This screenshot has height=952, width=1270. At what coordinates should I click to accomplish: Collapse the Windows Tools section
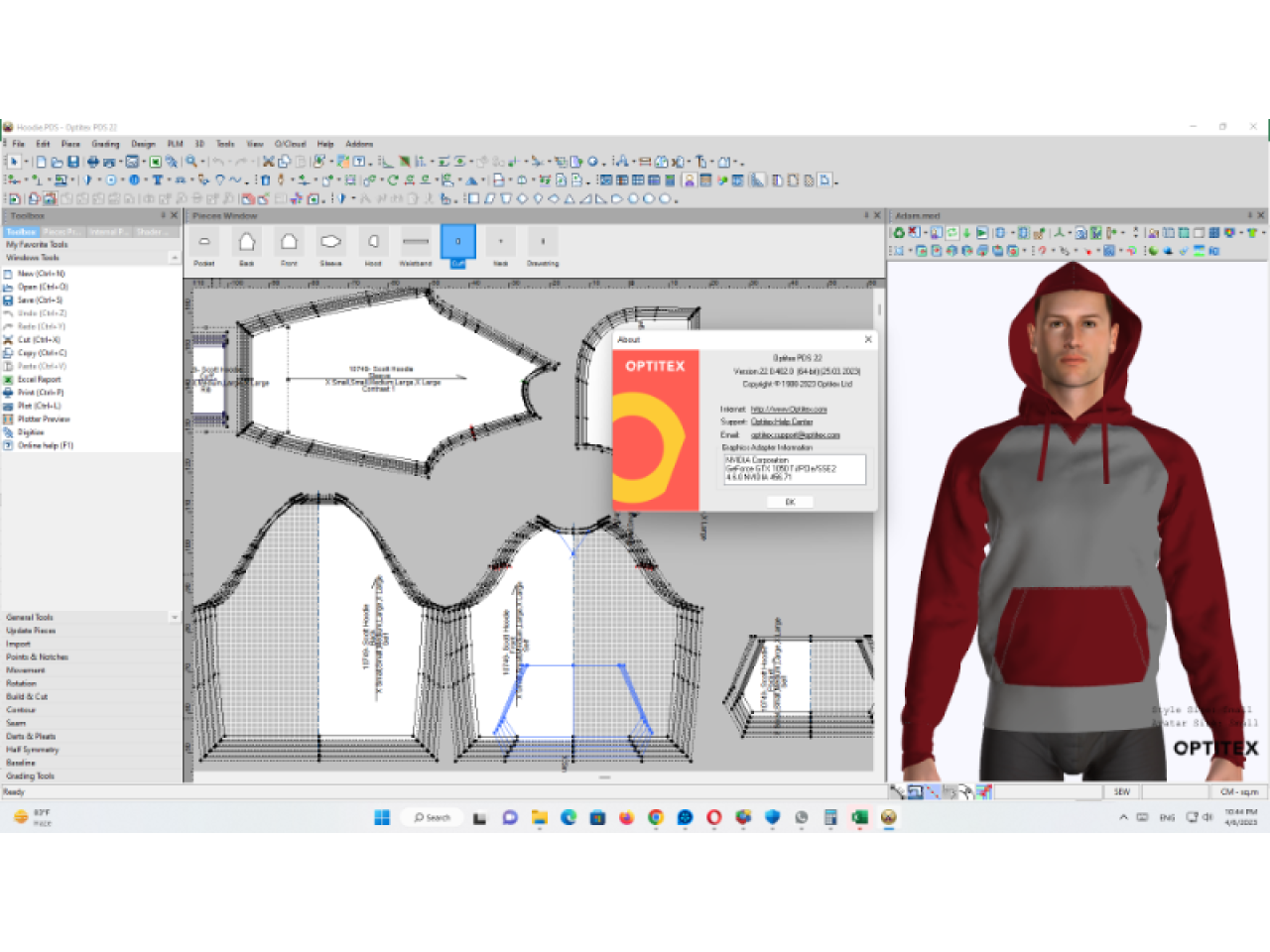point(175,258)
